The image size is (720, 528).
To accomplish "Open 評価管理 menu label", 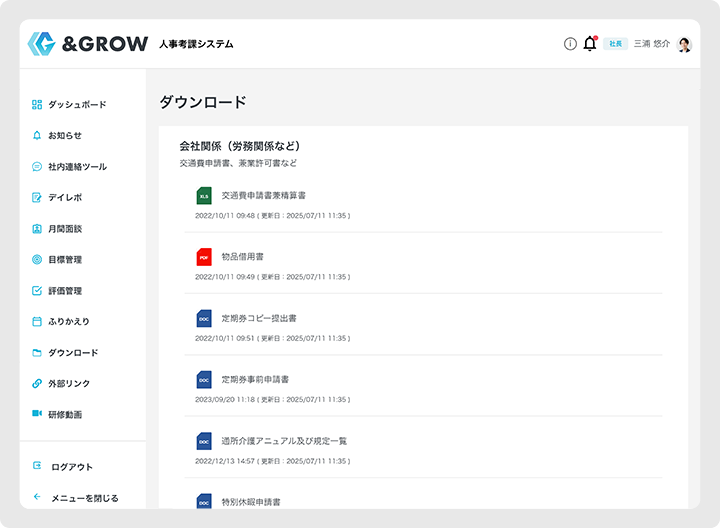I will 65,291.
